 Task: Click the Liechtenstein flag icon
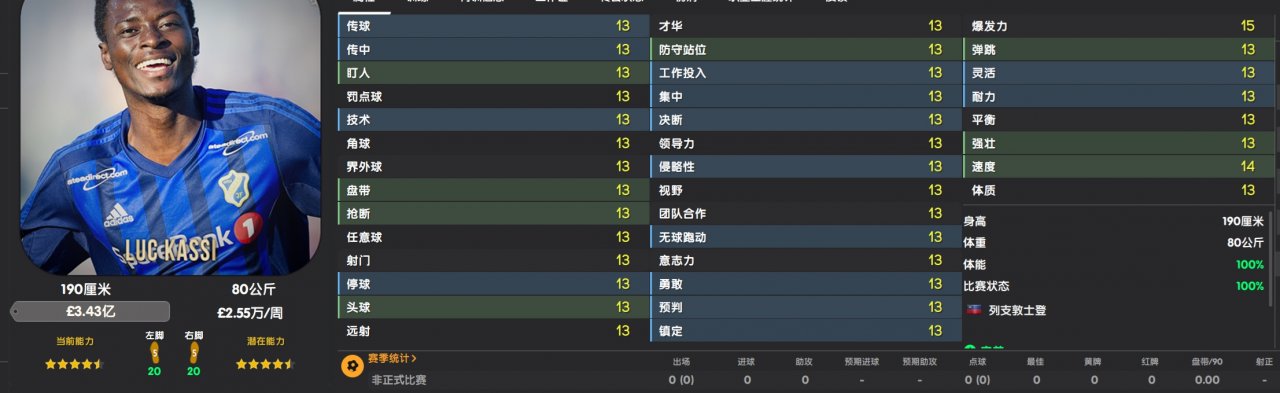974,310
